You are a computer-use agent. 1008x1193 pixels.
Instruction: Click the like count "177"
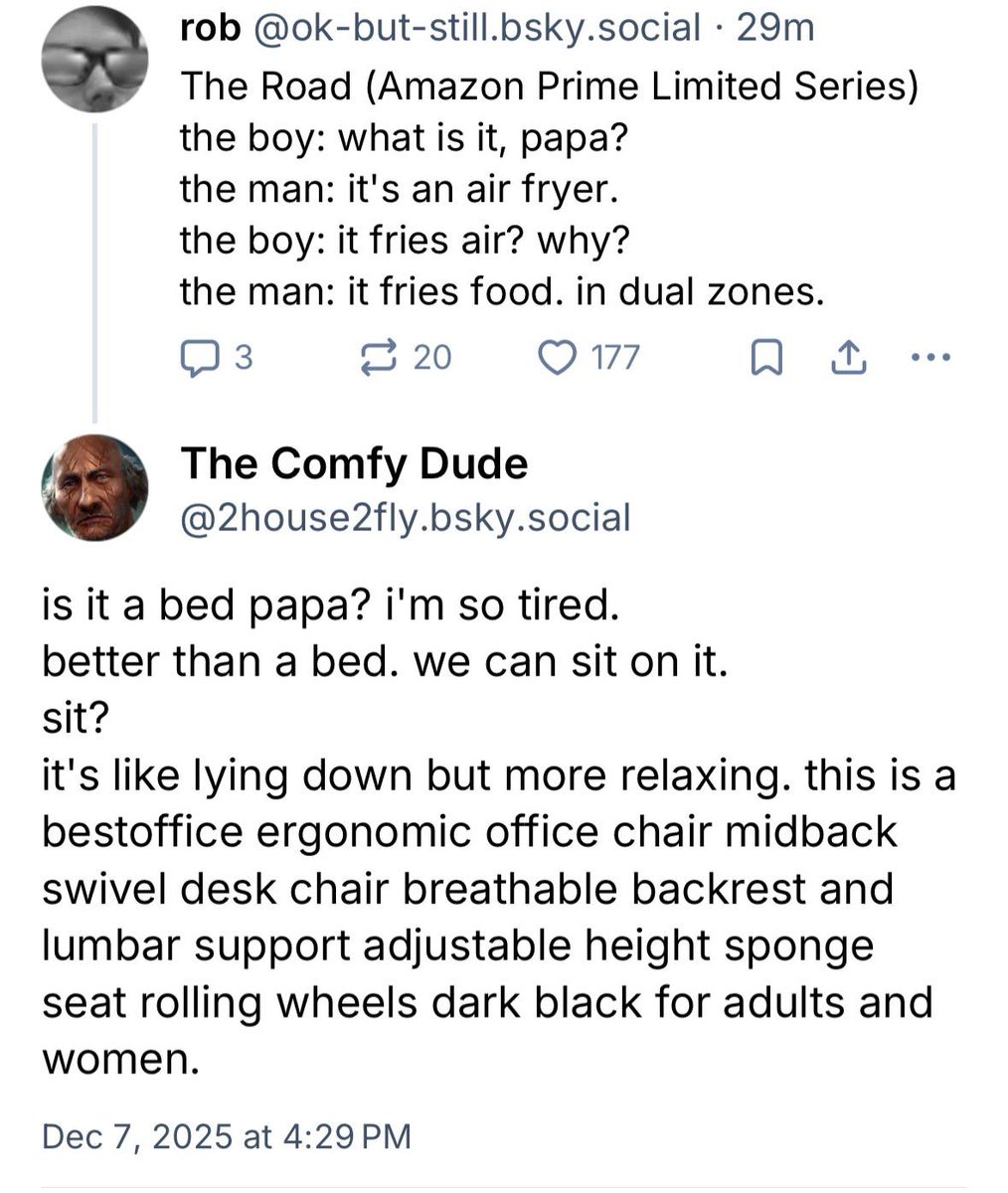point(615,357)
